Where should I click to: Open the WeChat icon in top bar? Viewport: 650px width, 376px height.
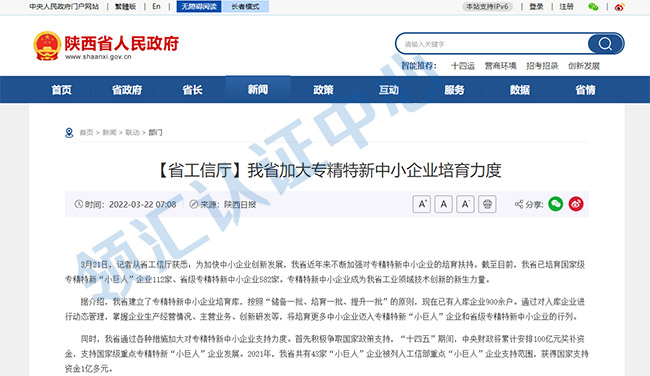point(593,7)
